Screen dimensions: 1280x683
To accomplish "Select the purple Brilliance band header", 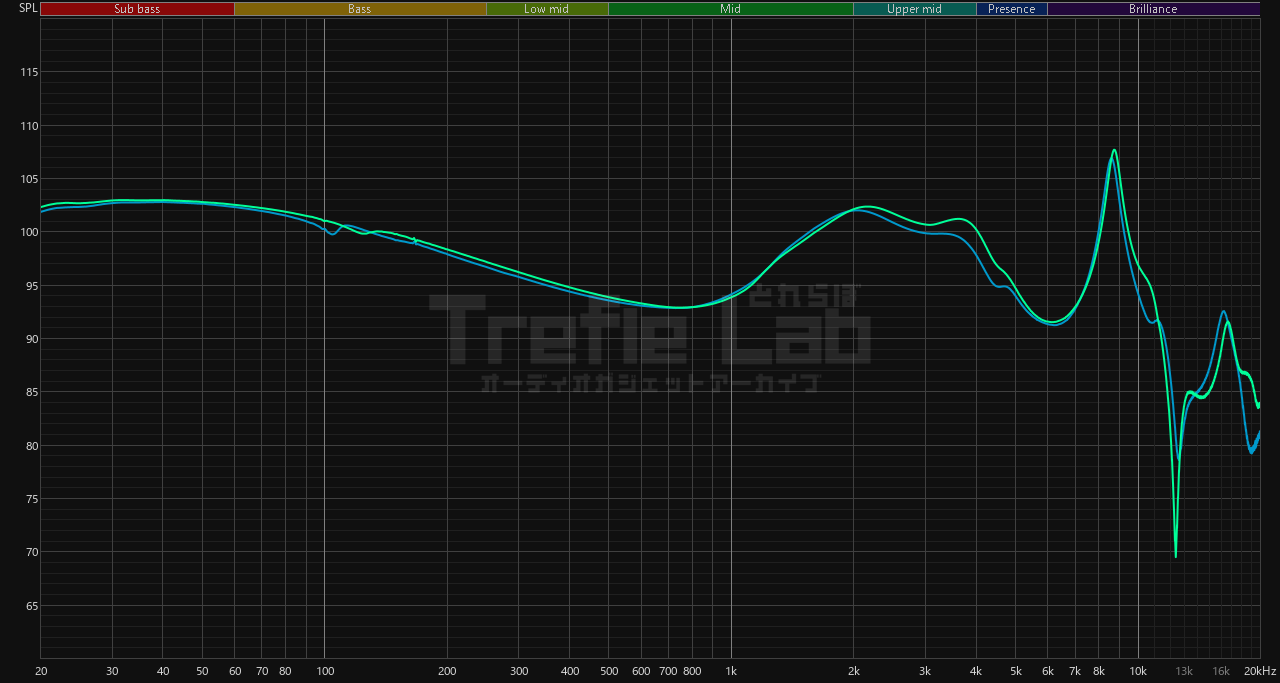I will click(x=1153, y=9).
